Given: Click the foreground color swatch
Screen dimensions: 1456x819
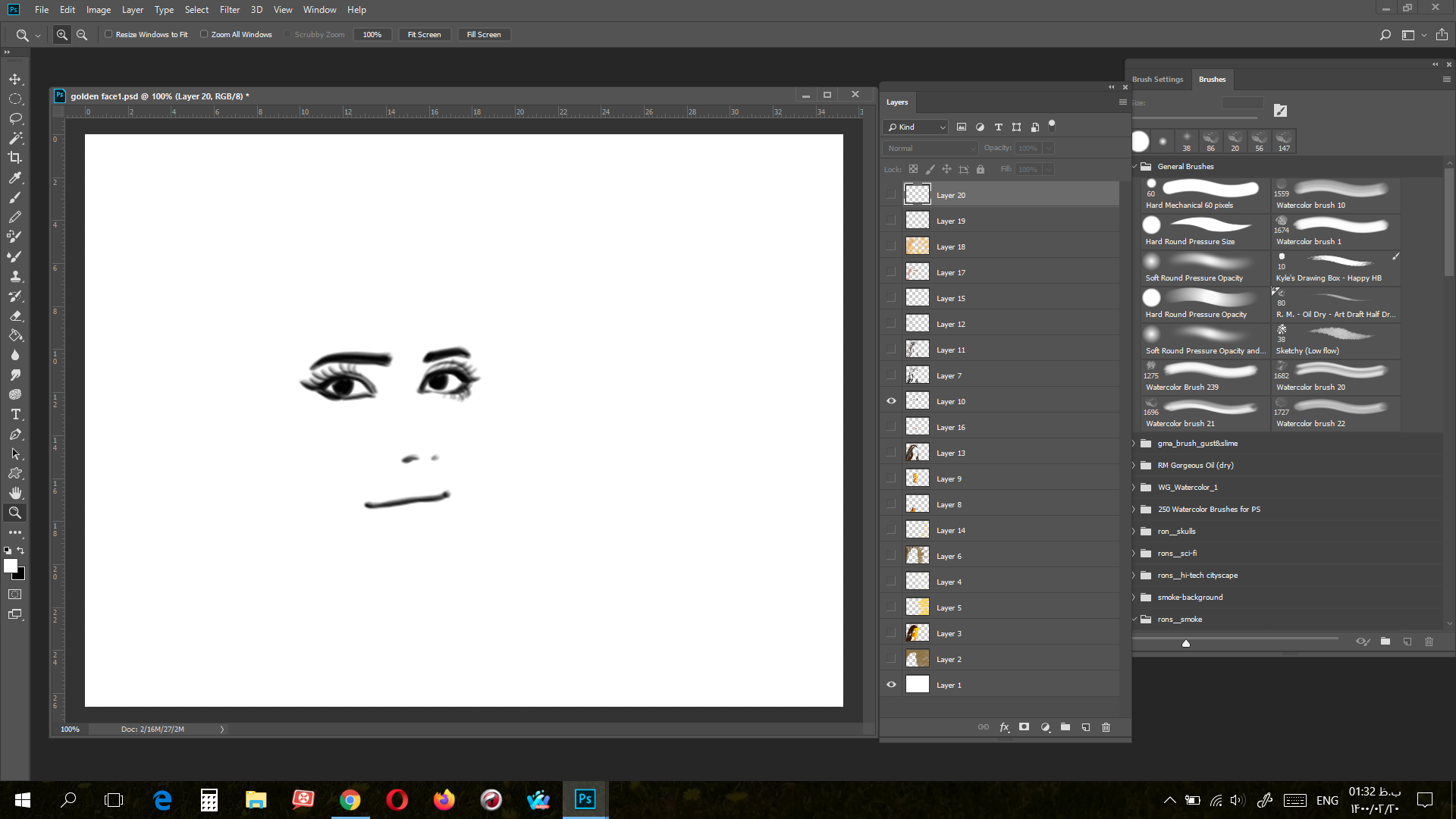Looking at the screenshot, I should click(11, 566).
